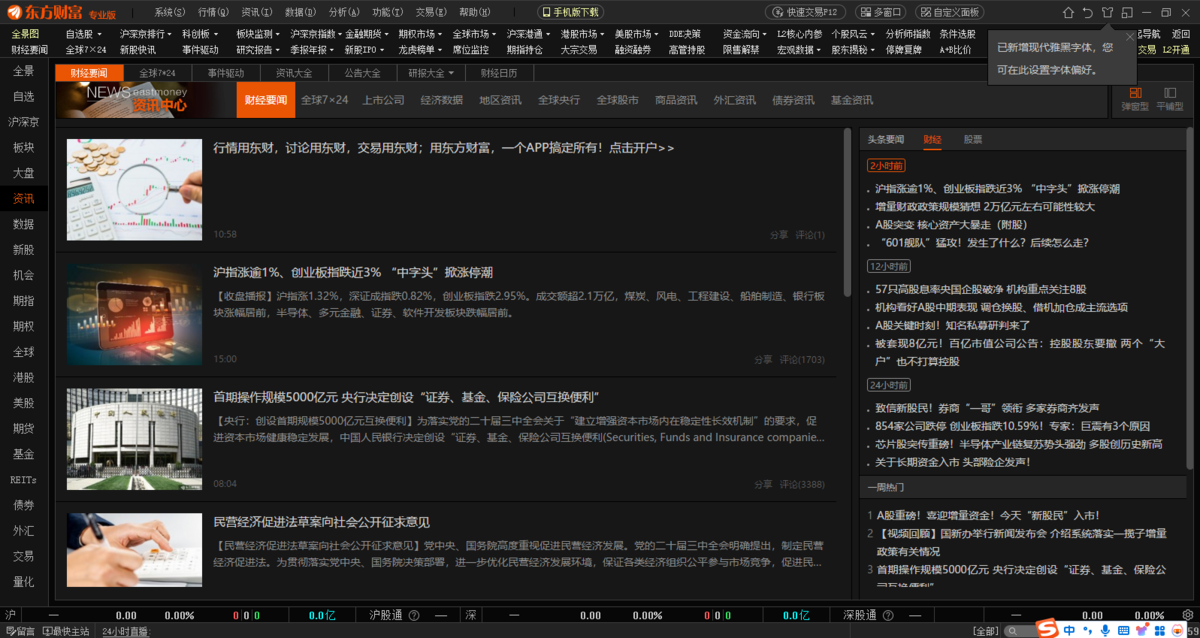Select 量化 in the left sidebar
The height and width of the screenshot is (638, 1200).
tap(23, 582)
